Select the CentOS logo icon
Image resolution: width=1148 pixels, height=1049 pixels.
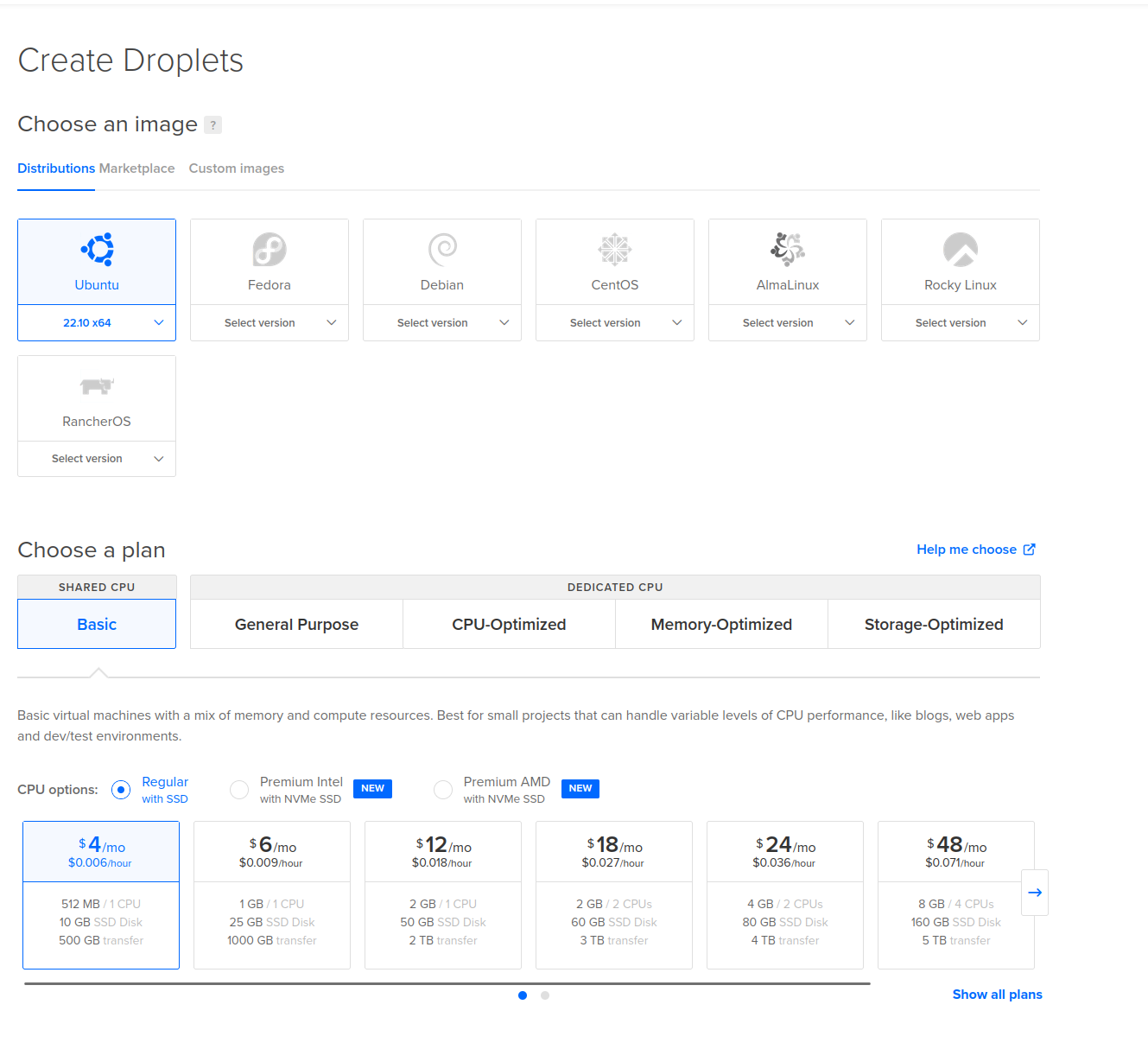[615, 250]
